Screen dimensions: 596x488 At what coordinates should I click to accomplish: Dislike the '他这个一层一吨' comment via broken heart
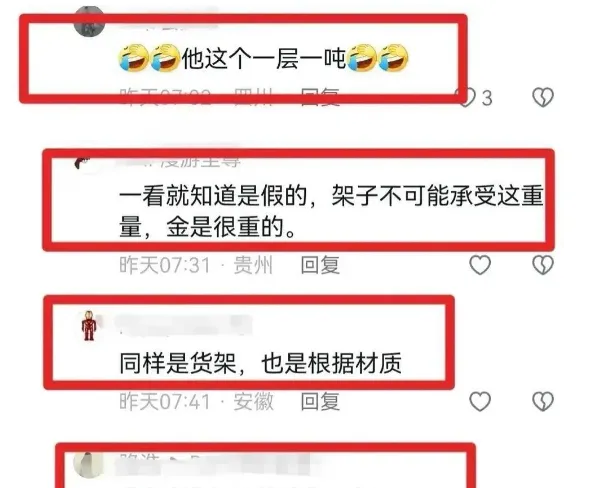543,97
